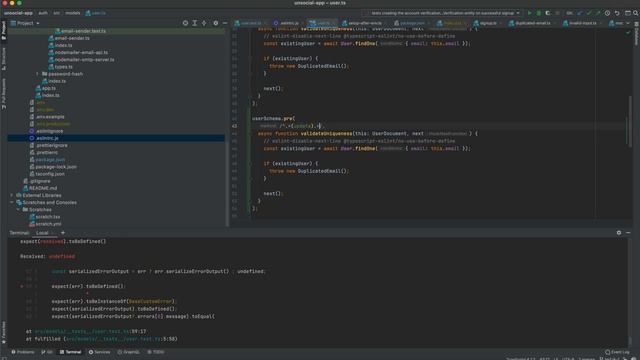Collapse the Scratches folder
This screenshot has height=360, width=640.
18,210
